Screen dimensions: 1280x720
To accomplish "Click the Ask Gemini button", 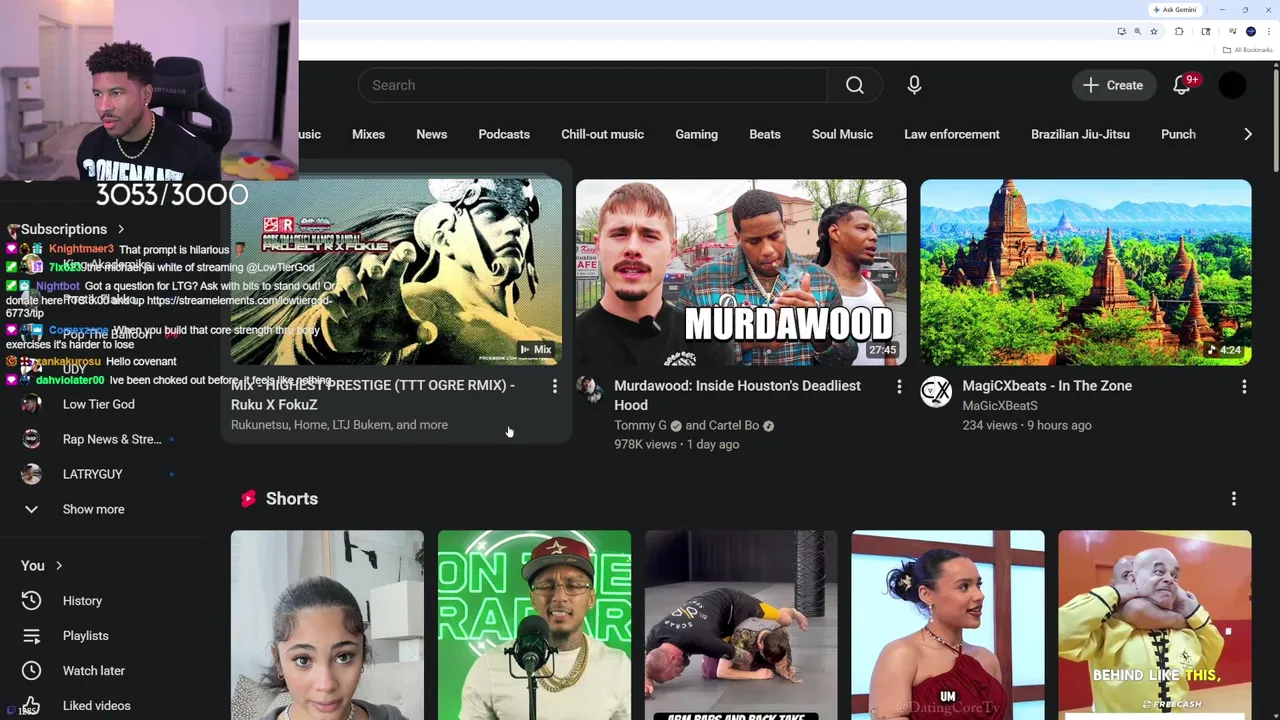I will click(x=1175, y=10).
